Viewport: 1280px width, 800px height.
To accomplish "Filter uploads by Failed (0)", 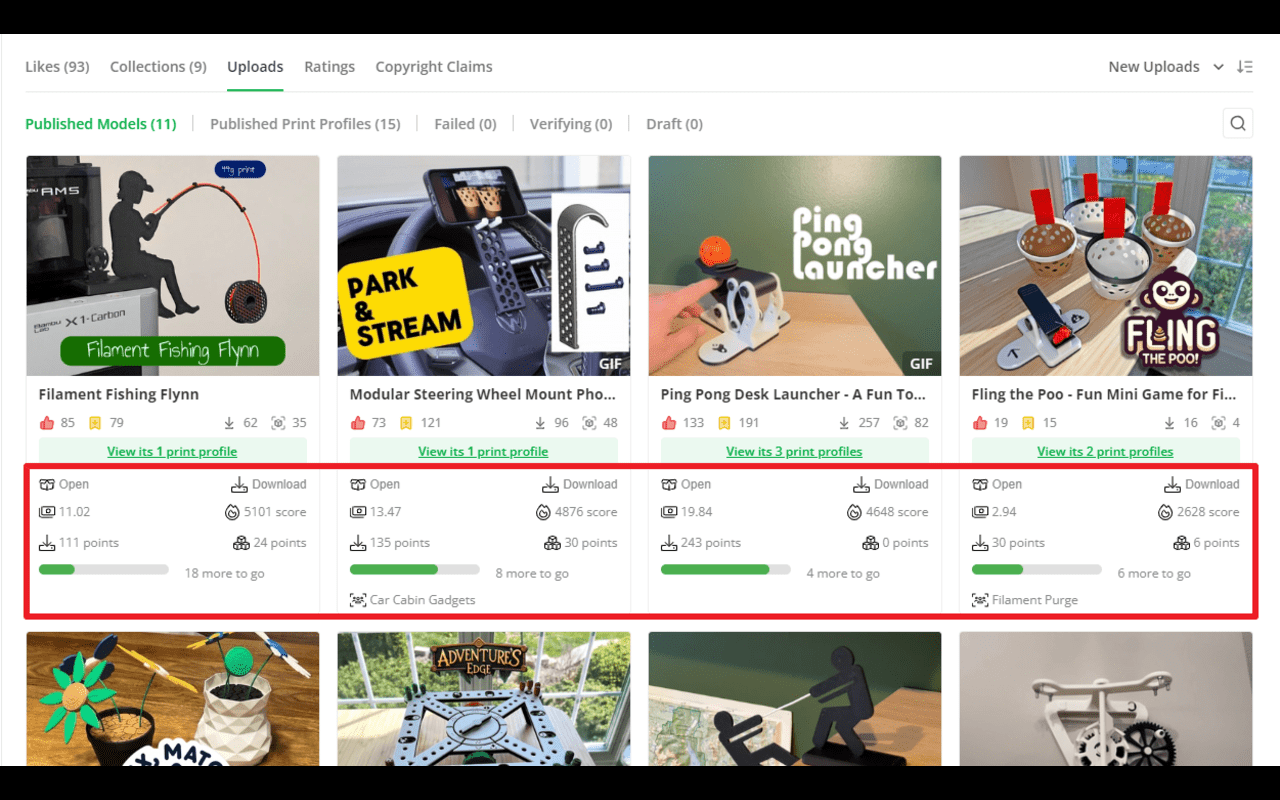I will 465,124.
